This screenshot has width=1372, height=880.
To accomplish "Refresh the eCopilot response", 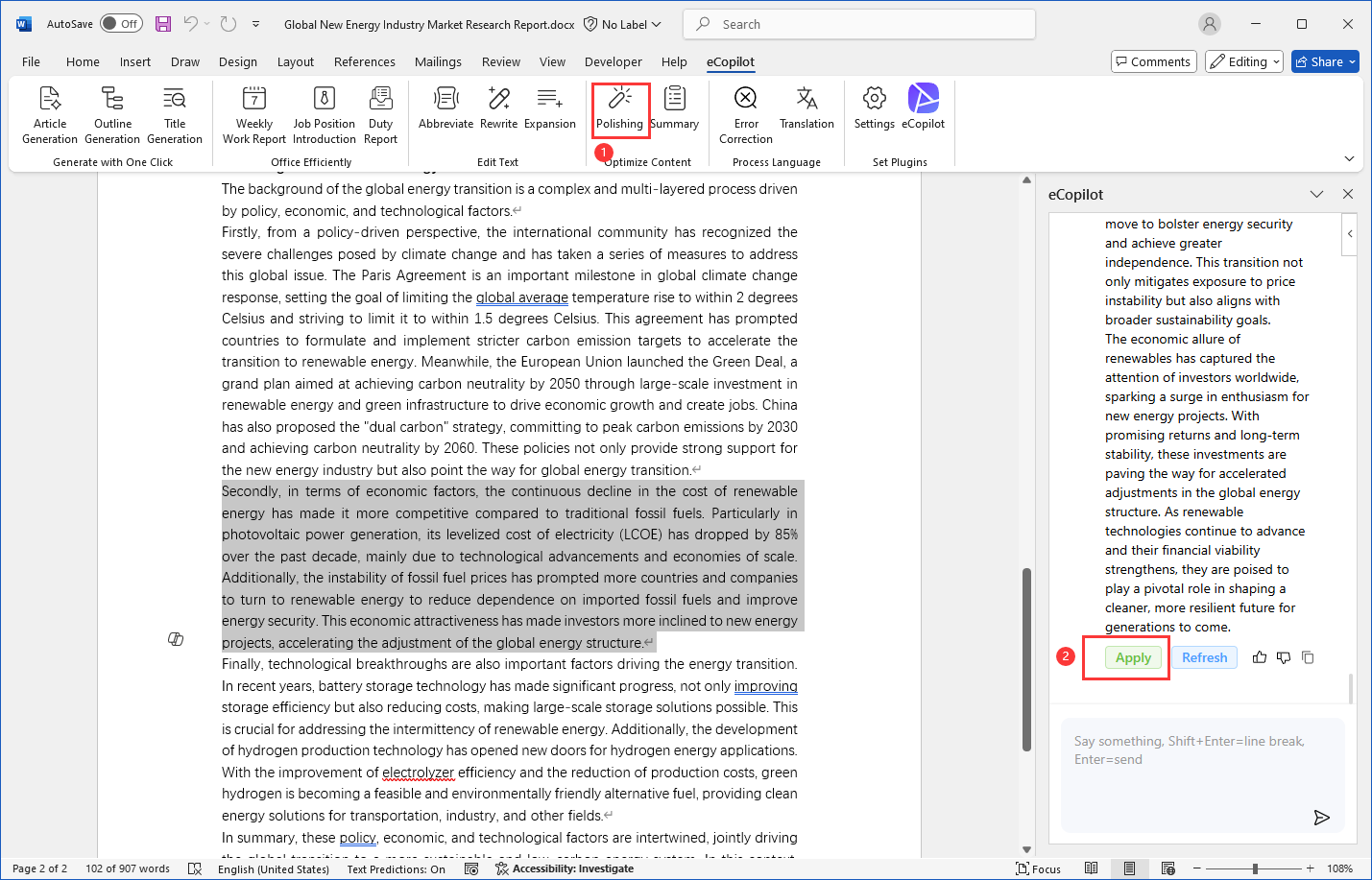I will pos(1204,657).
